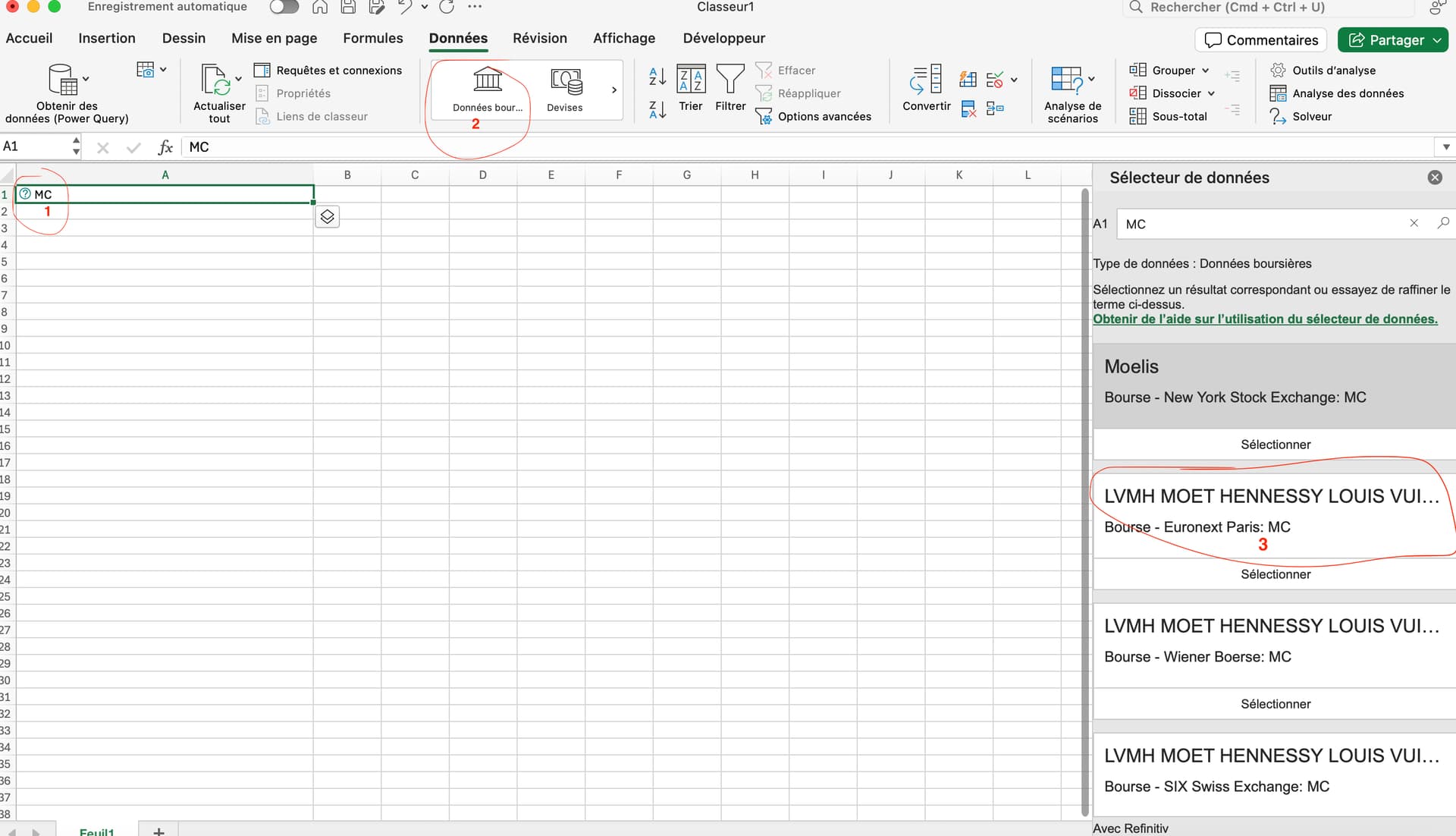Open the Formules tab

coord(373,38)
